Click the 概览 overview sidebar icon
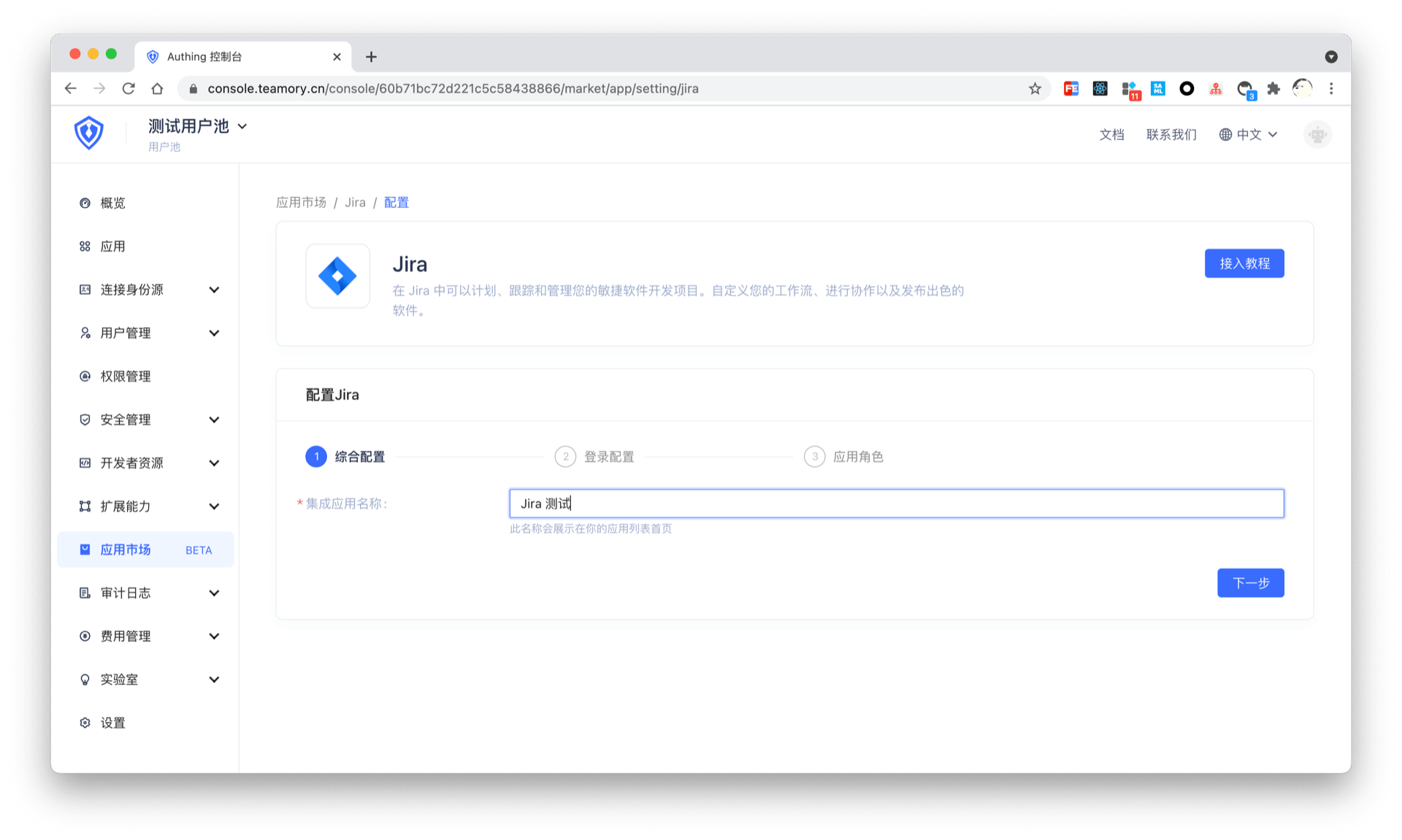 click(x=85, y=204)
